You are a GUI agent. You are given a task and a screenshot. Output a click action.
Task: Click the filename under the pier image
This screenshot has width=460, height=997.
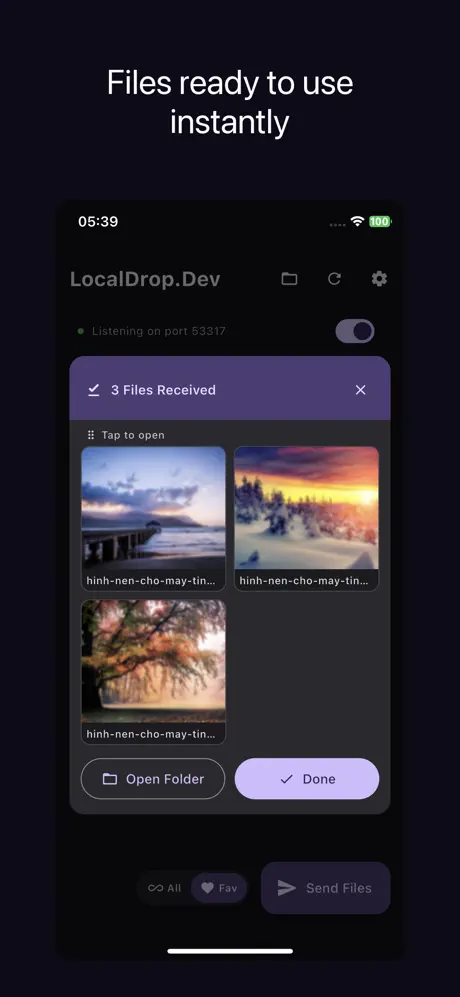151,581
